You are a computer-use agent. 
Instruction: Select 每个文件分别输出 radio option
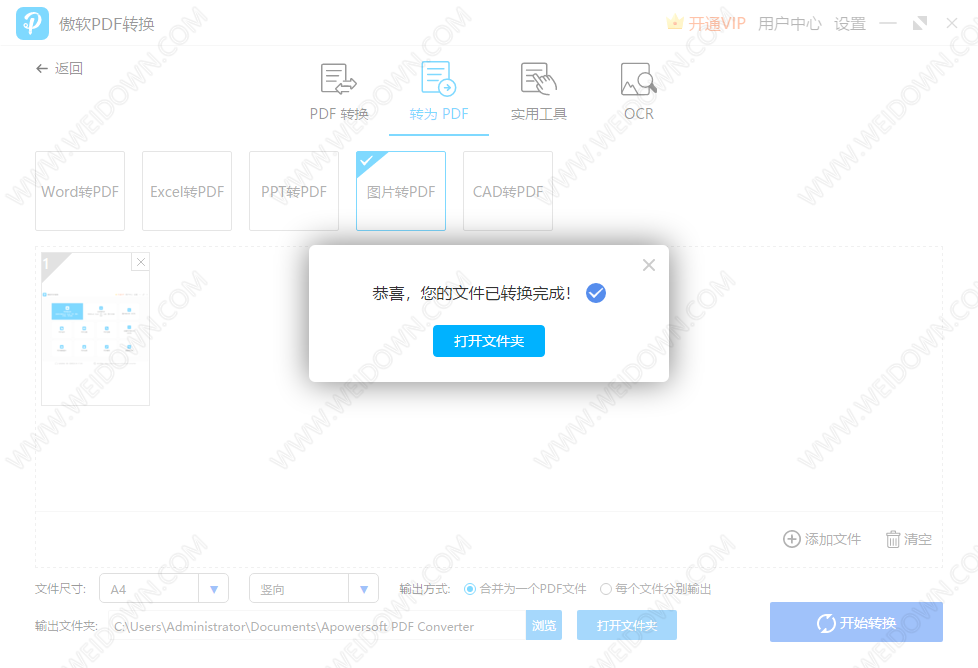(x=656, y=589)
